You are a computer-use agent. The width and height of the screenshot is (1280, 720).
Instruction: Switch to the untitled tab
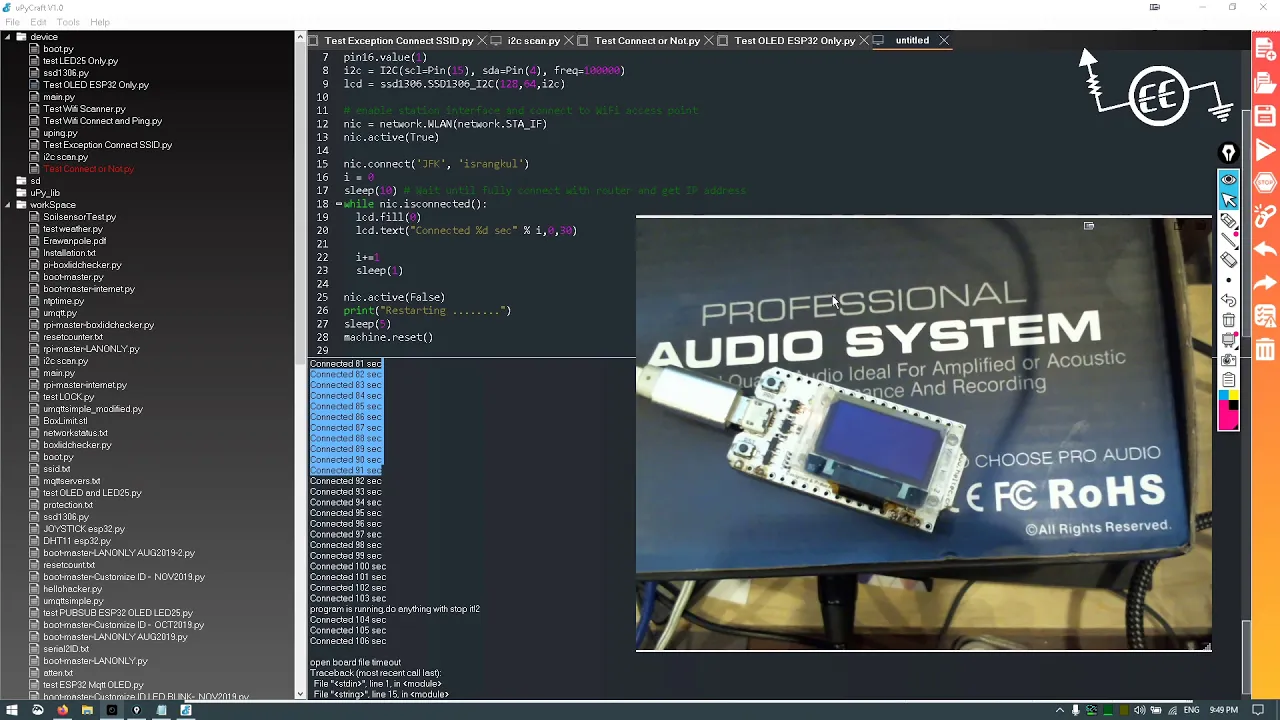(x=912, y=41)
